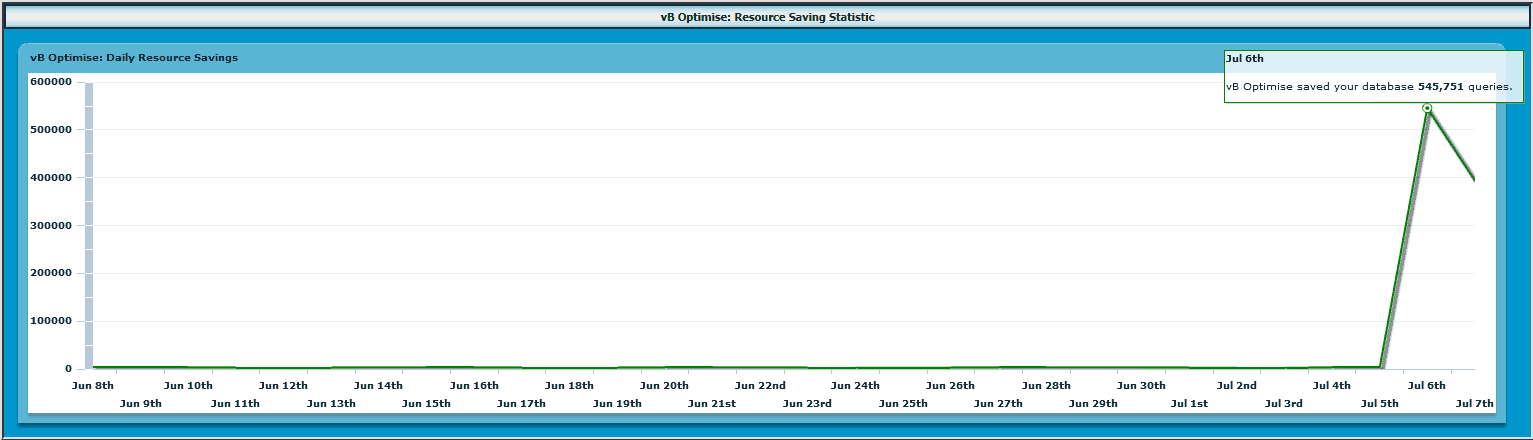The image size is (1533, 440).
Task: Click the Jun 25th date label
Action: tap(903, 404)
